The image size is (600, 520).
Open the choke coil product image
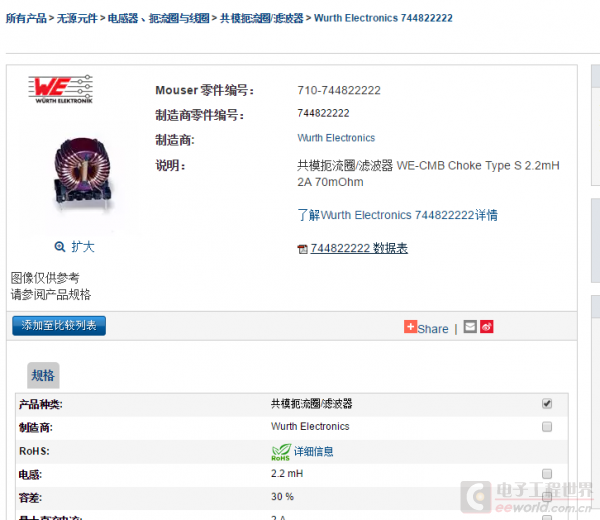coord(83,174)
